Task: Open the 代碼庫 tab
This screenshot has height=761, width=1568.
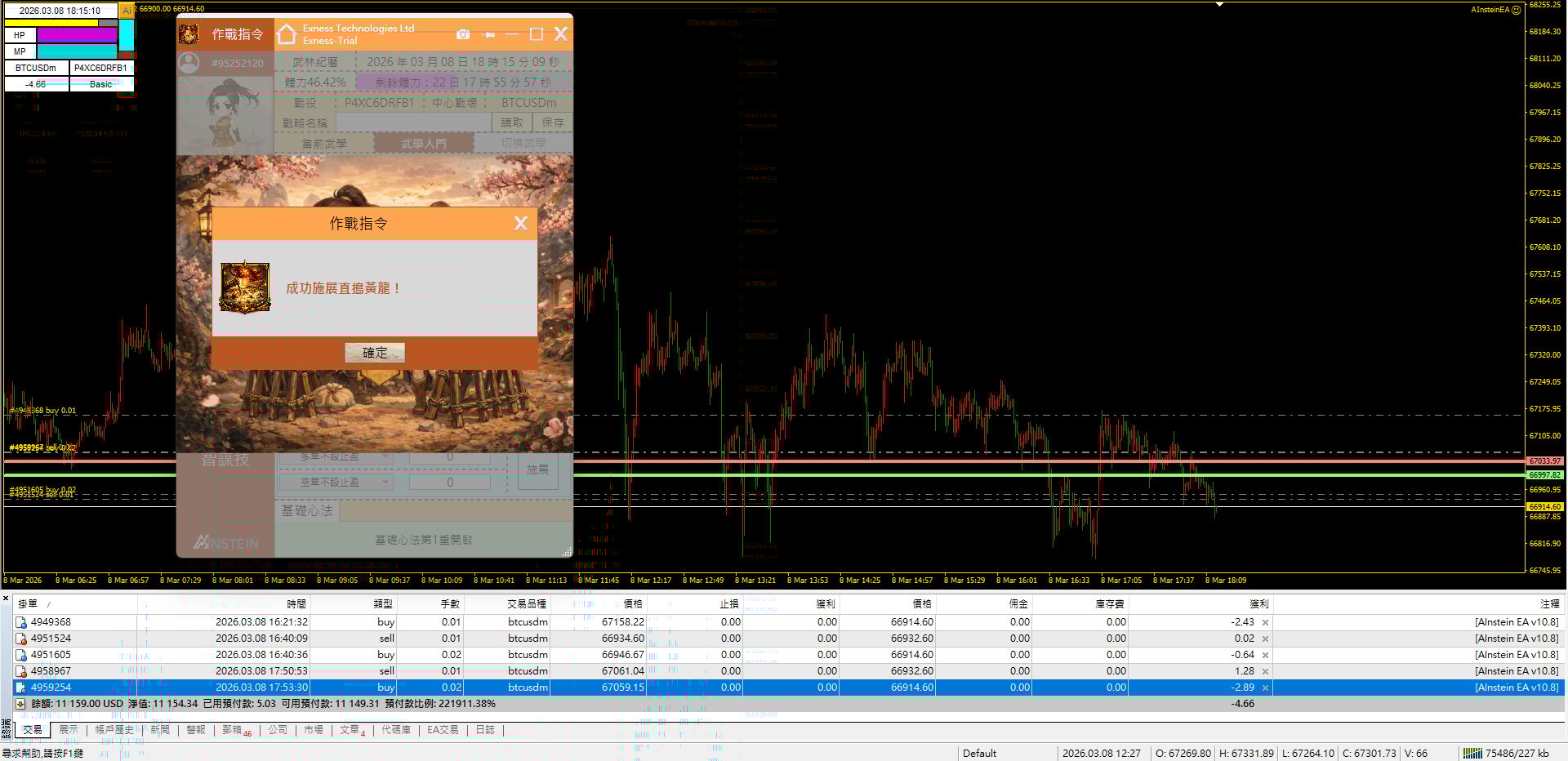Action: (396, 730)
